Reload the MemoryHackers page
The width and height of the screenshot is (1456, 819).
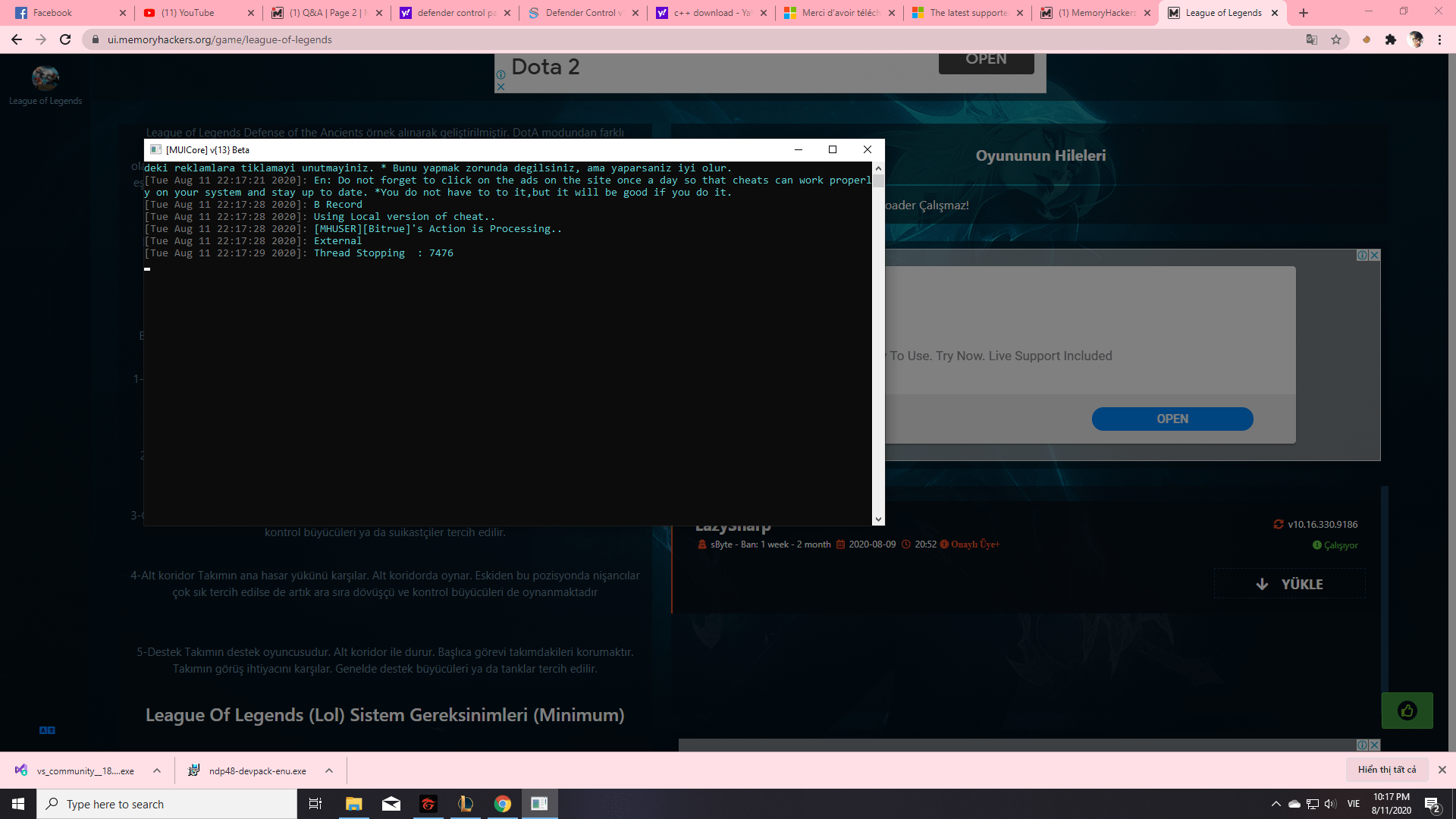pyautogui.click(x=65, y=39)
